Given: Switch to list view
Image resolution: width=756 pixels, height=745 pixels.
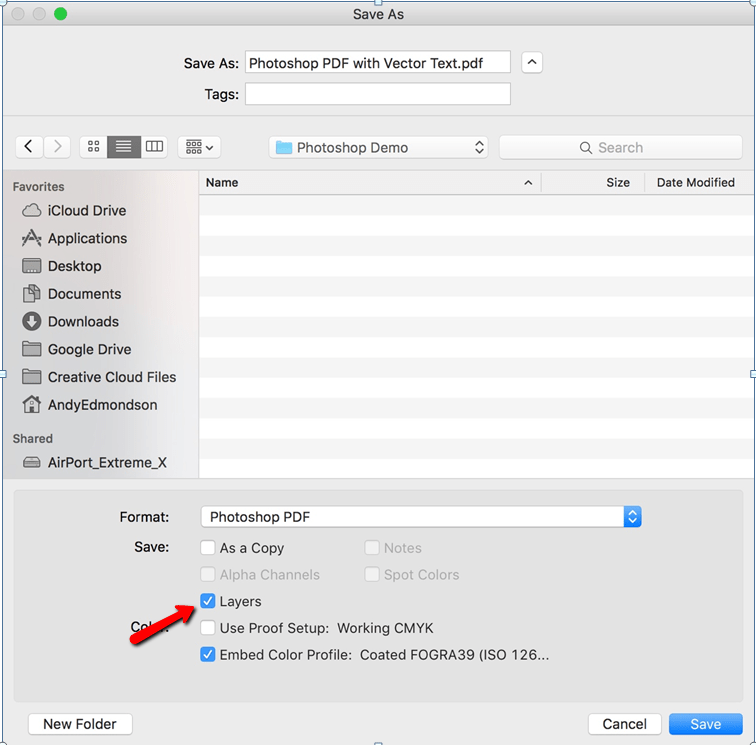Looking at the screenshot, I should (x=124, y=147).
